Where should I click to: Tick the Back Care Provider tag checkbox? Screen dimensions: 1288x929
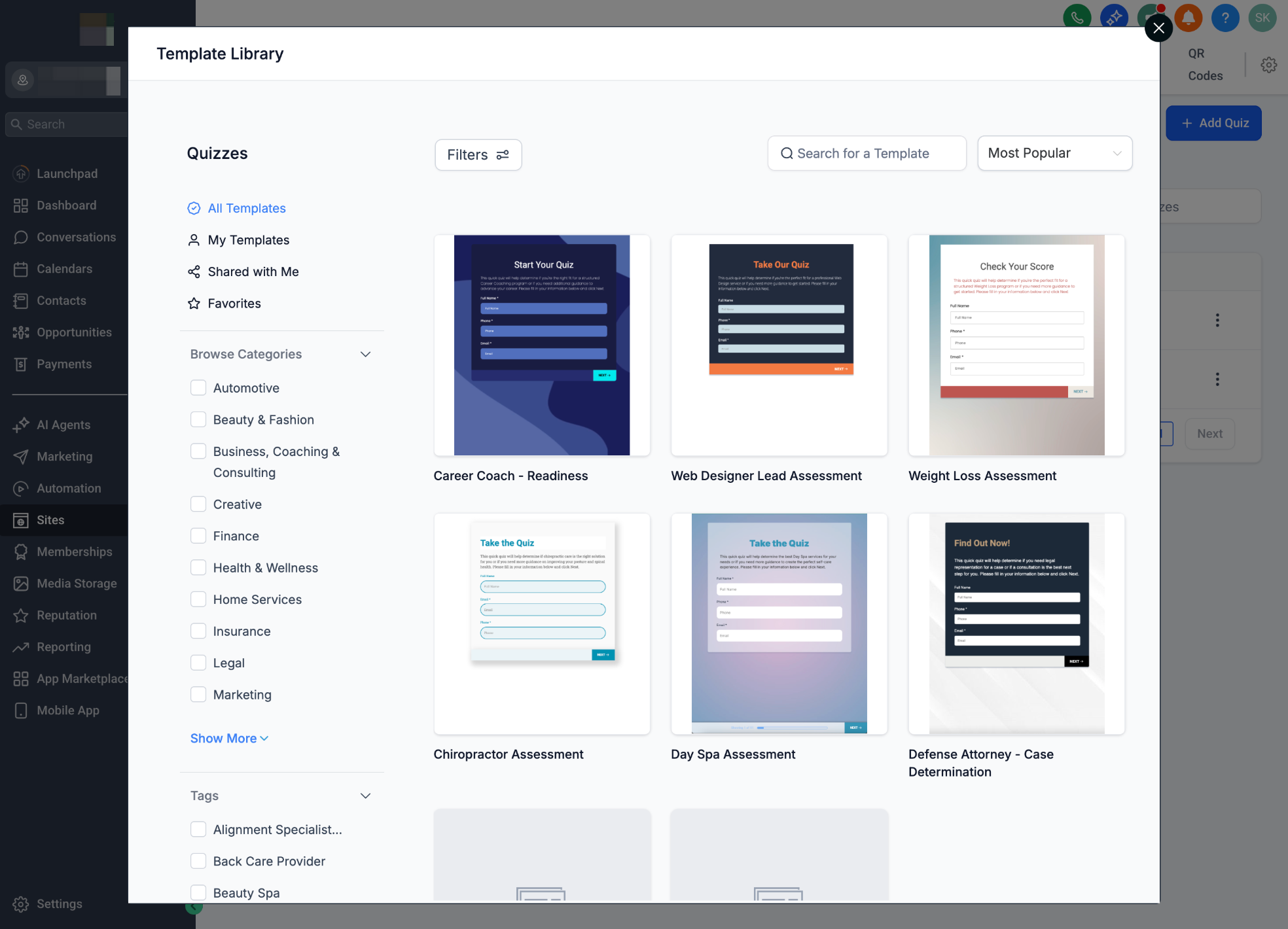point(198,861)
